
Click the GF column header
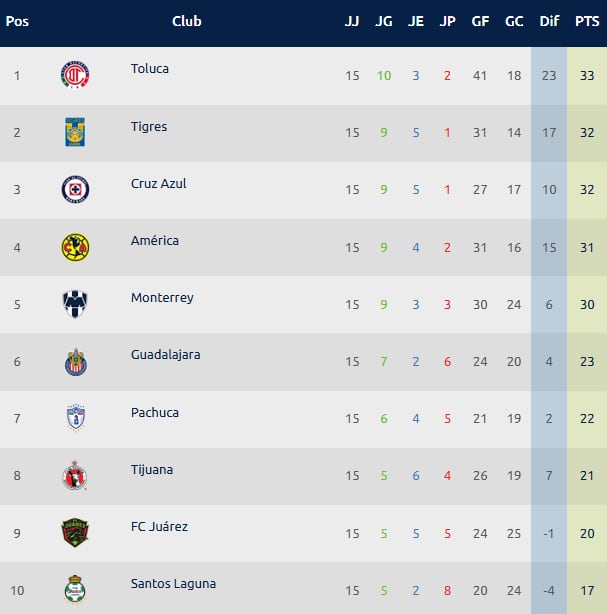tap(480, 21)
